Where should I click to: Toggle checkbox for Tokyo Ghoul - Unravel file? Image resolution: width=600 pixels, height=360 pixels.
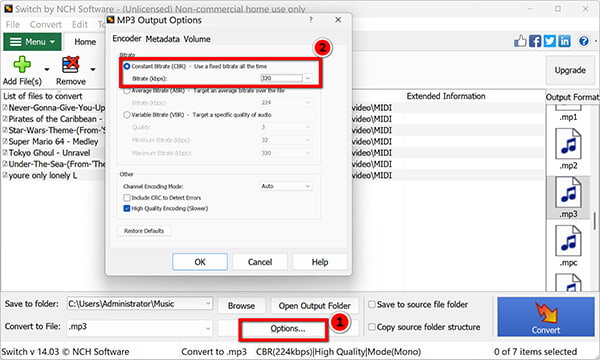click(5, 153)
